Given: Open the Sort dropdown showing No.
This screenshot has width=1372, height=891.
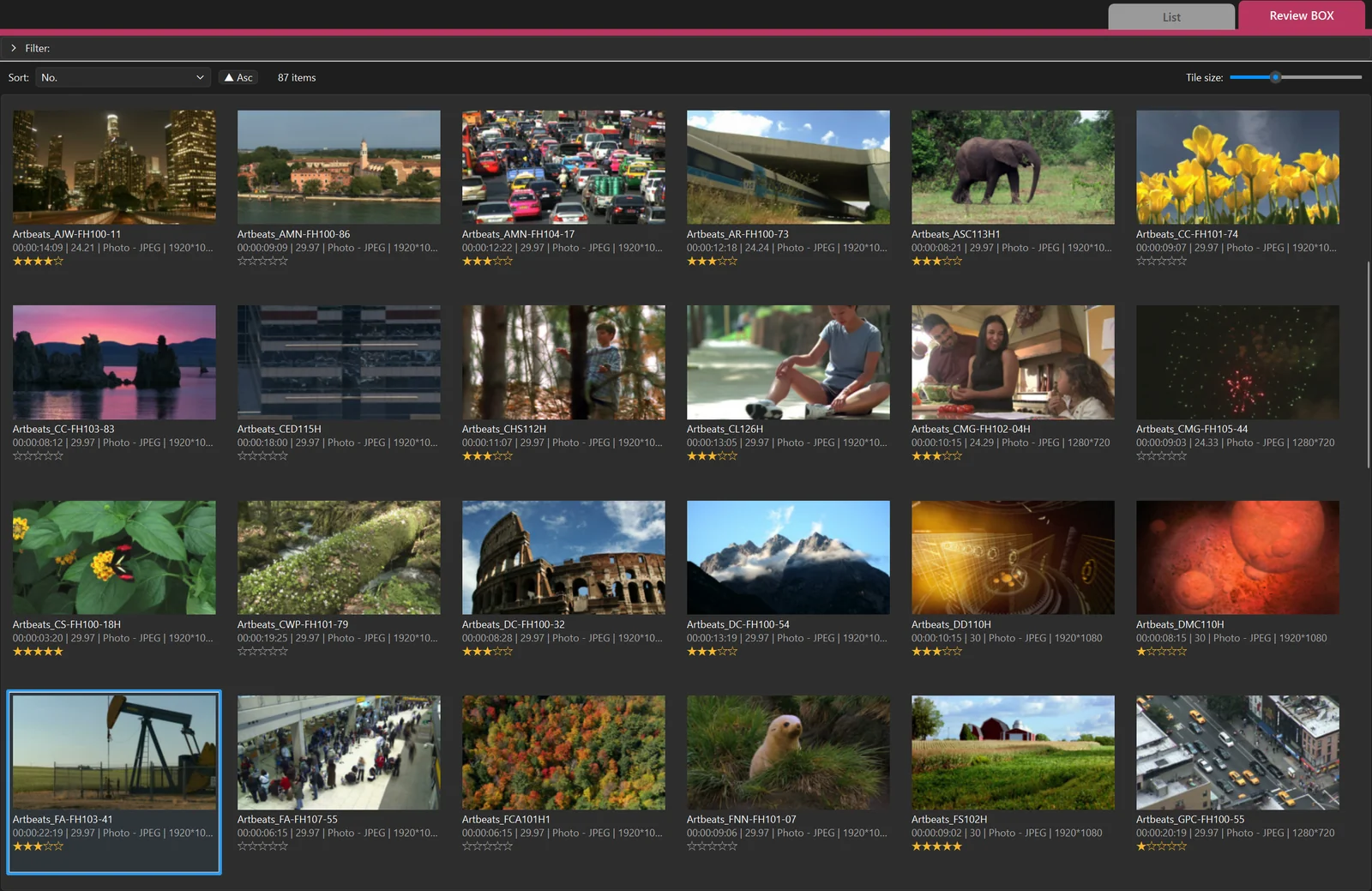Looking at the screenshot, I should pos(123,77).
